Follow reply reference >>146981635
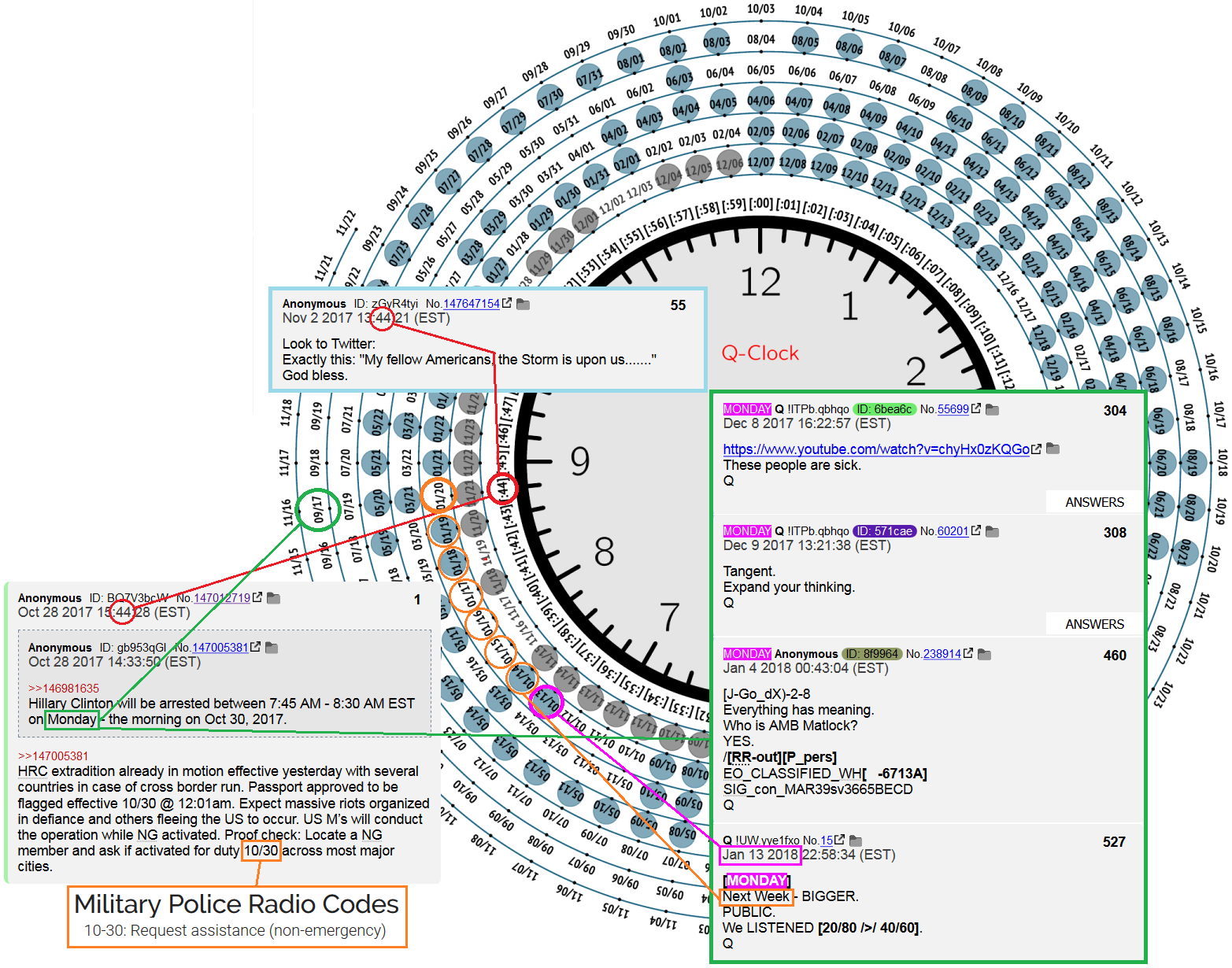Viewport: 1232px width, 968px height. (64, 689)
